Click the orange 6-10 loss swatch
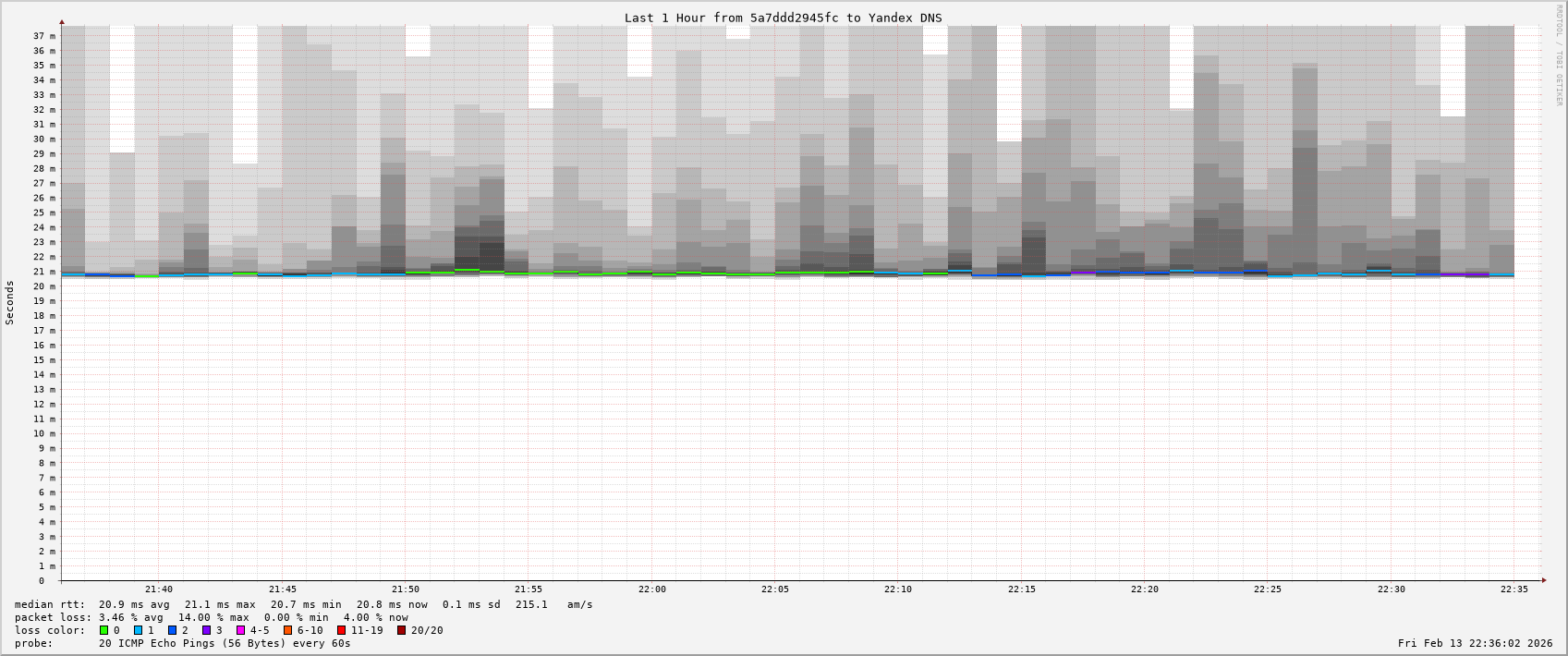Screen dimensions: 1568x656 (x=288, y=630)
